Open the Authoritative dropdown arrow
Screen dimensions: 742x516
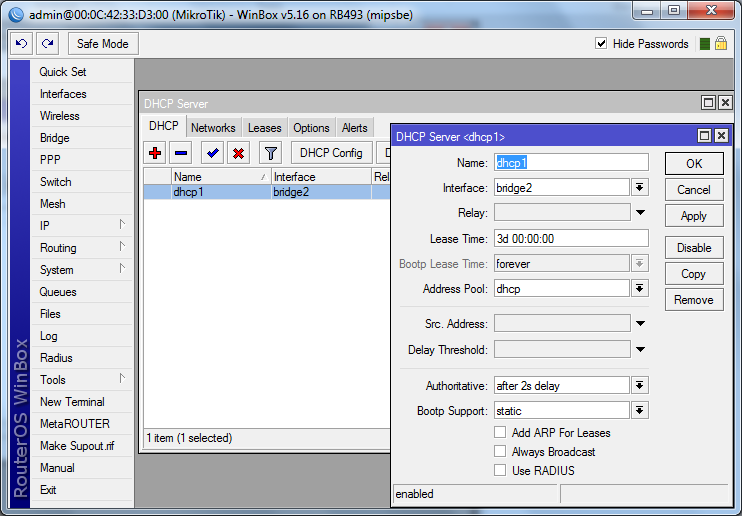pyautogui.click(x=639, y=385)
